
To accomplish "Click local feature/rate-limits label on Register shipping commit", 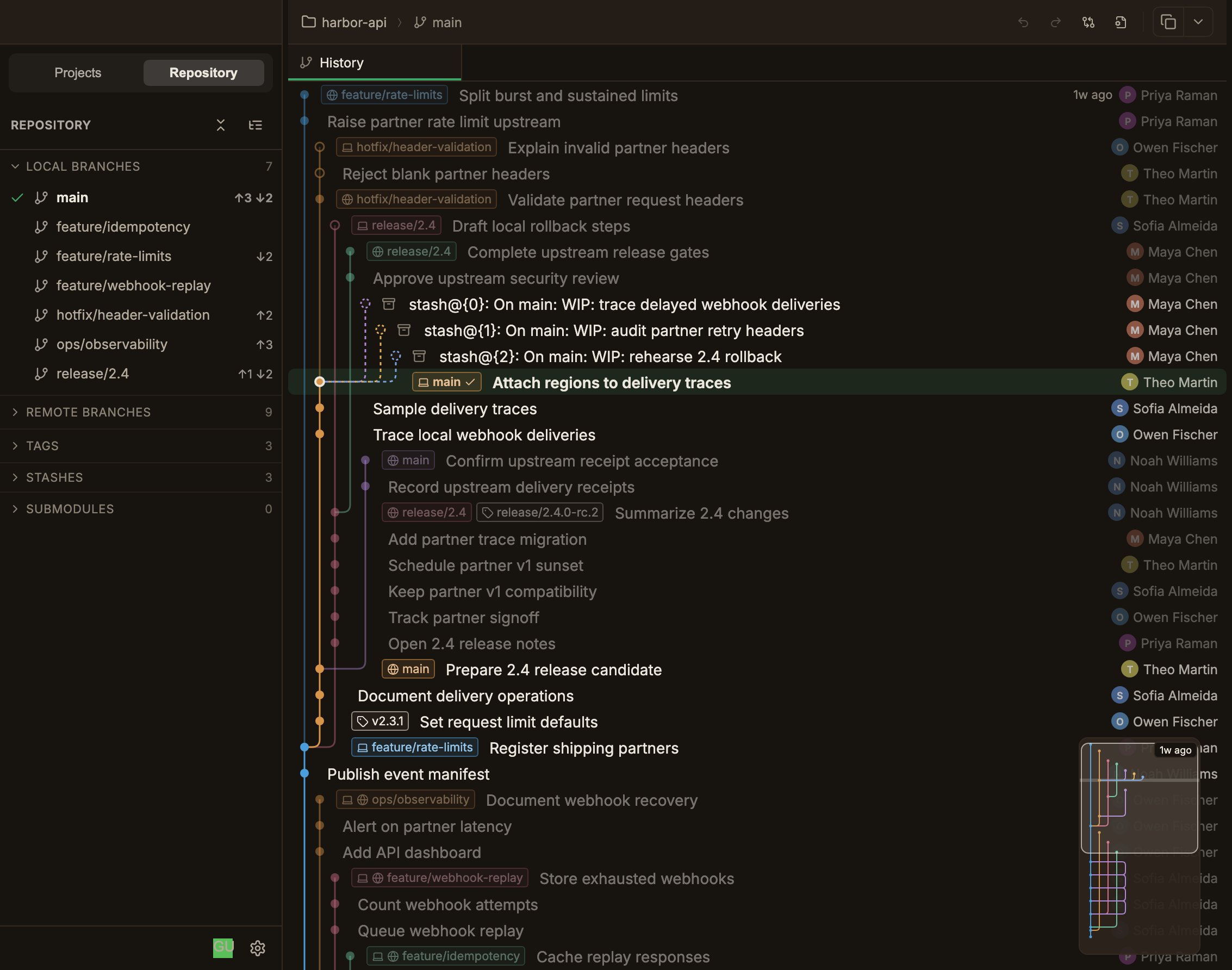I will 415,748.
